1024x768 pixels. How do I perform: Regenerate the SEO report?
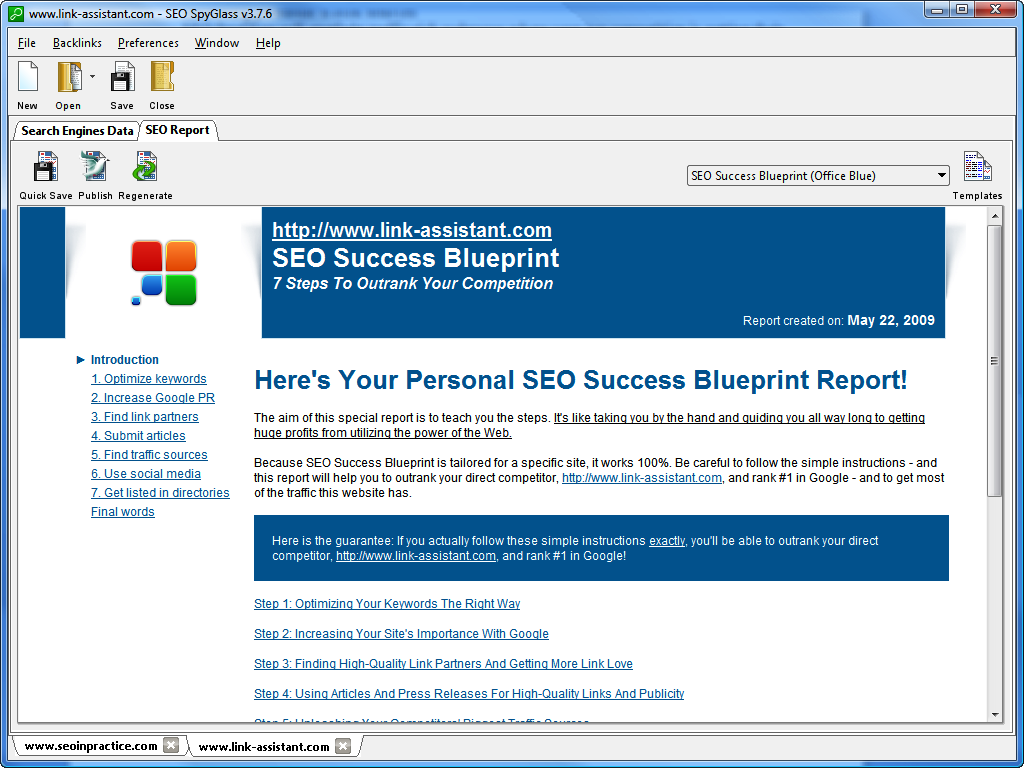(x=145, y=167)
